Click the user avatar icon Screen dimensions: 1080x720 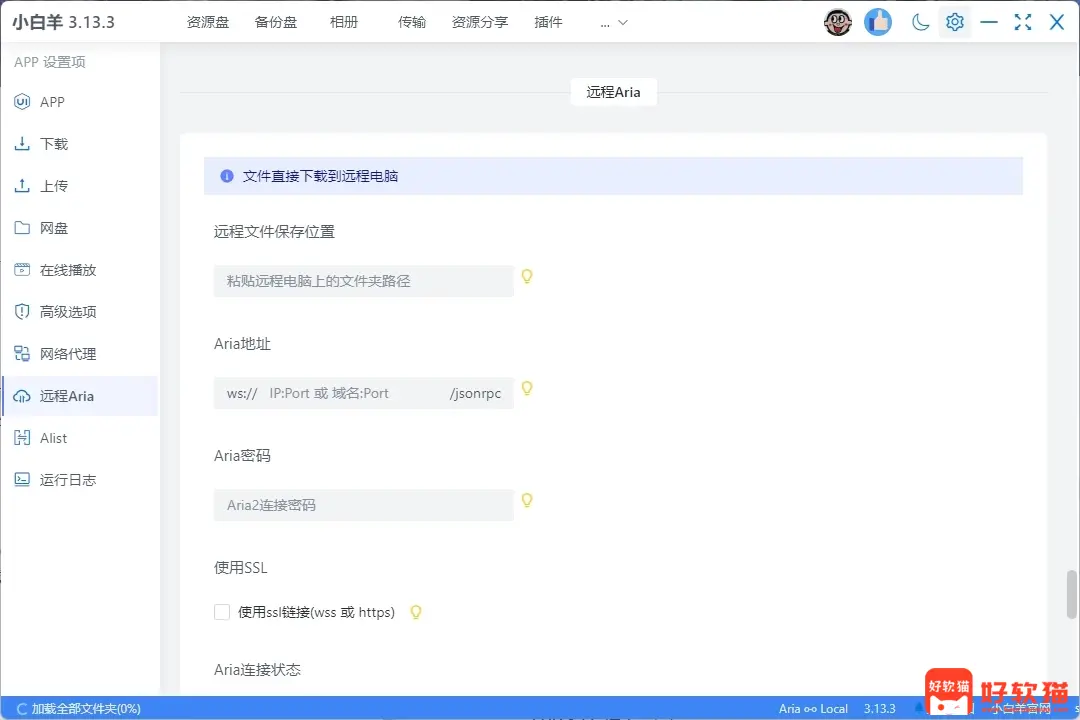point(838,22)
